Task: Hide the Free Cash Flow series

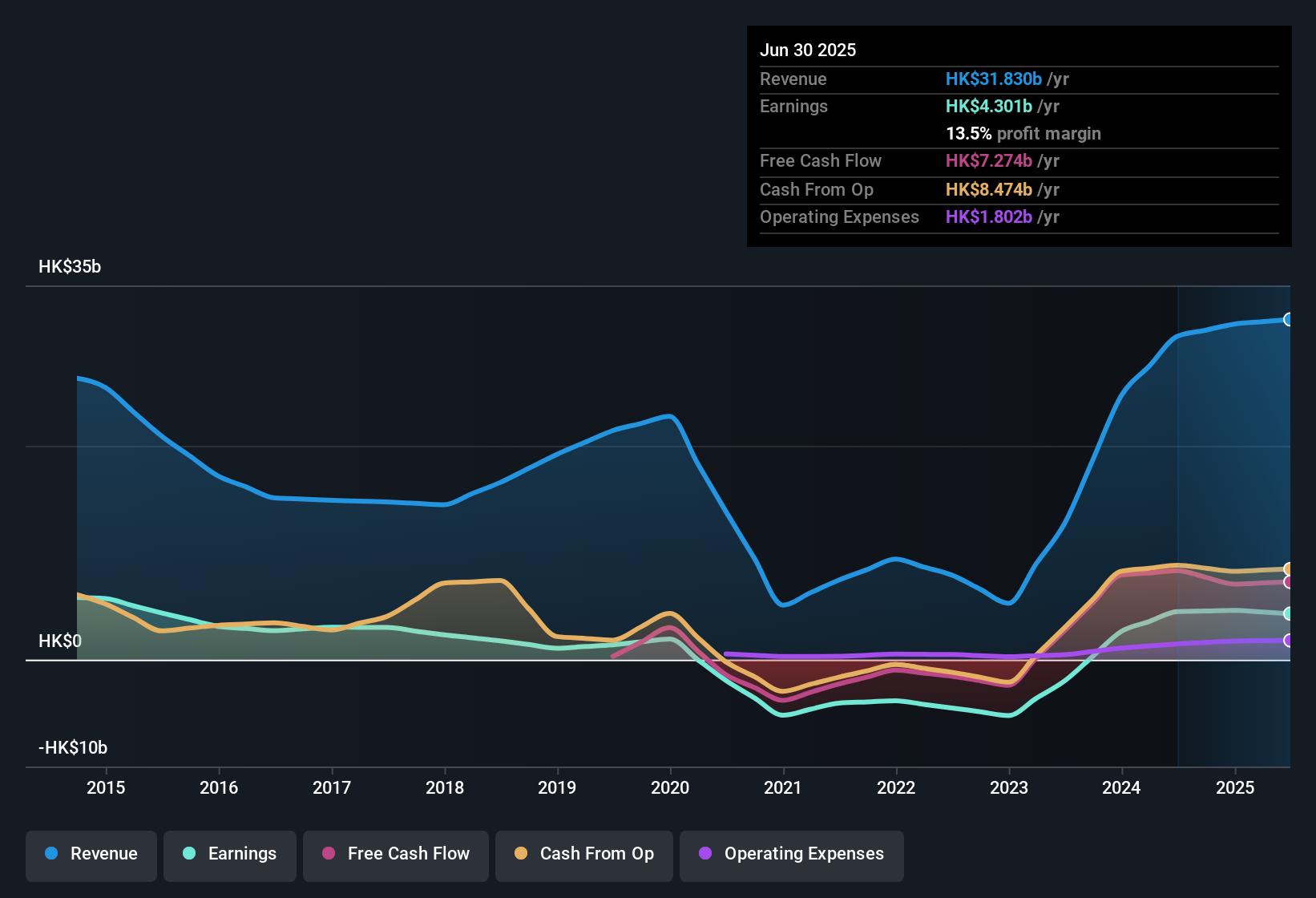Action: click(395, 855)
